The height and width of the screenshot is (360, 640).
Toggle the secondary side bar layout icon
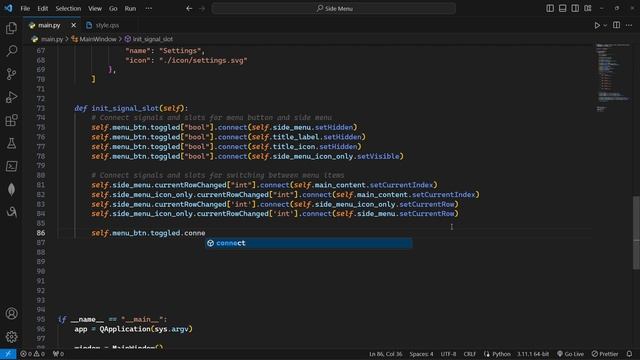(575, 8)
